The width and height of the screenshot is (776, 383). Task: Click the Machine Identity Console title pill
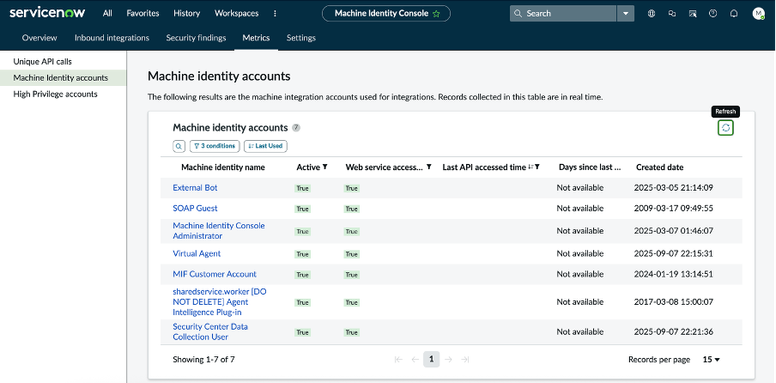pos(386,13)
